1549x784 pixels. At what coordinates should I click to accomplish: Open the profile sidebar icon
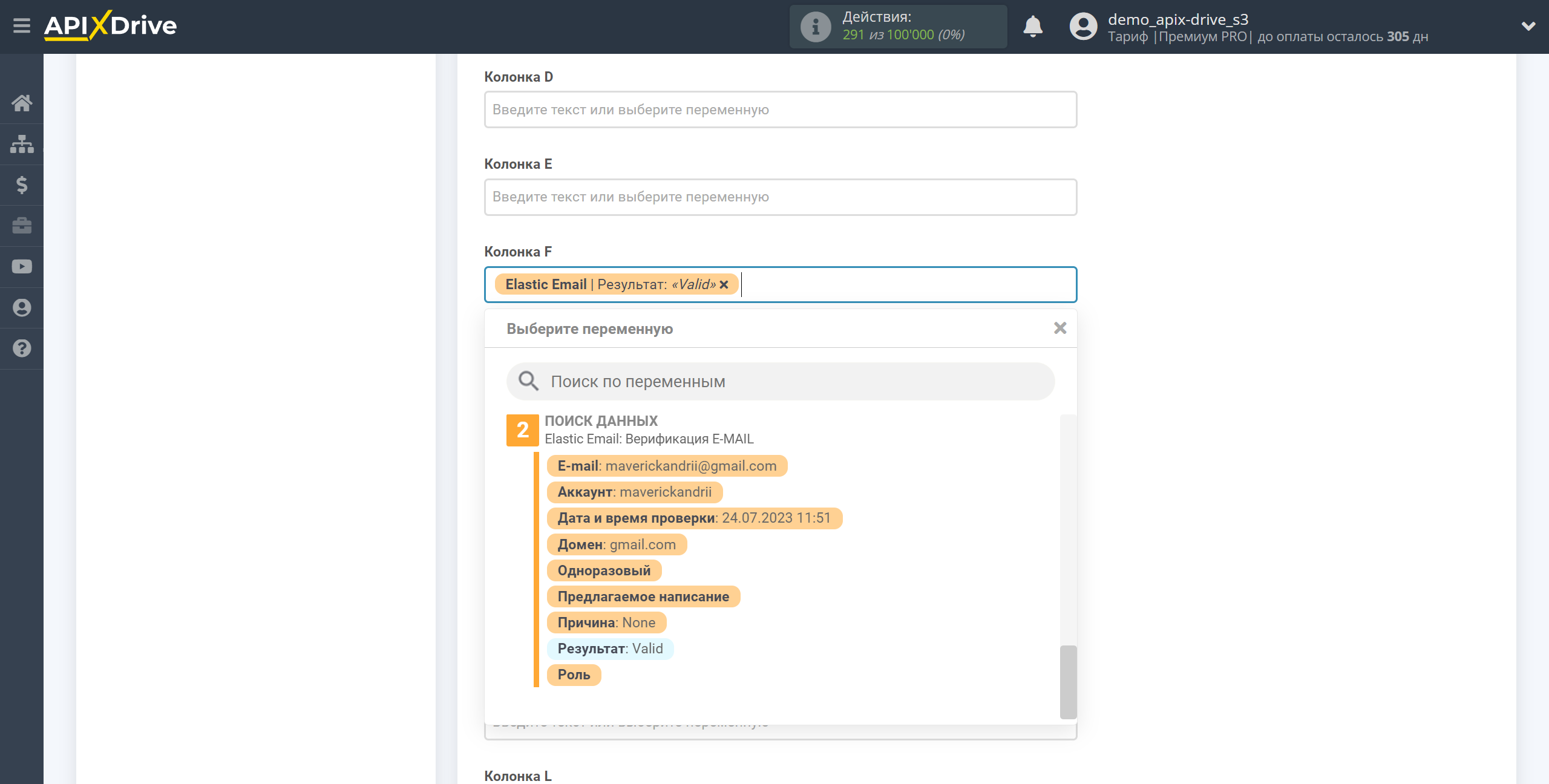[22, 307]
